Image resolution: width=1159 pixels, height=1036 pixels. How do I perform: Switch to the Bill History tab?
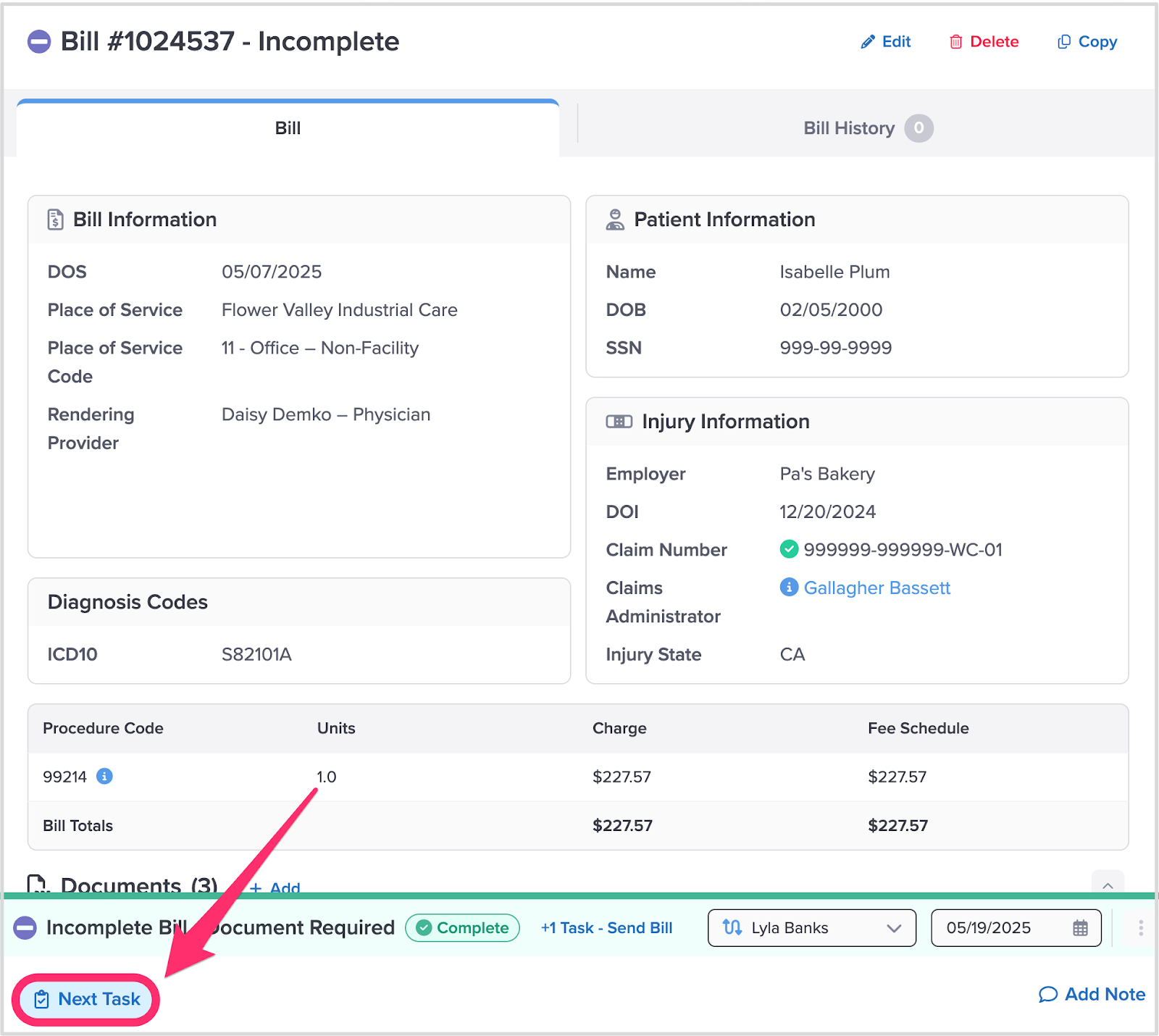coord(848,128)
